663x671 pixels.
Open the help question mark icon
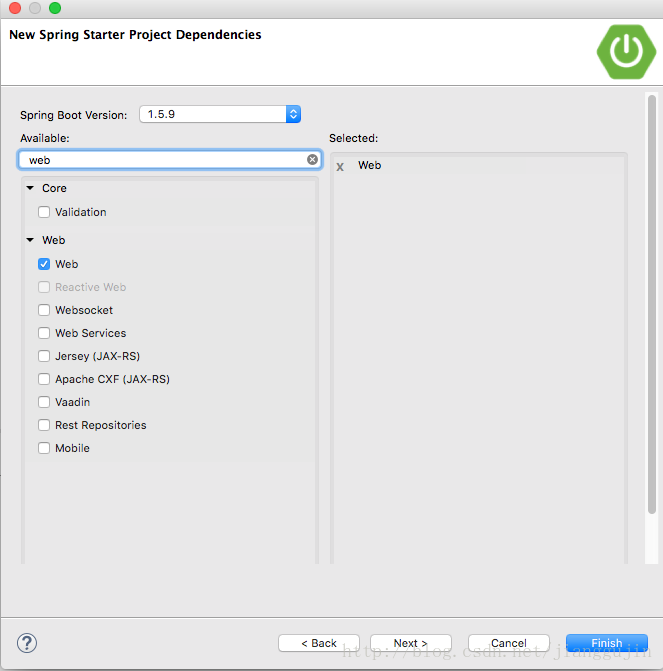coord(27,643)
